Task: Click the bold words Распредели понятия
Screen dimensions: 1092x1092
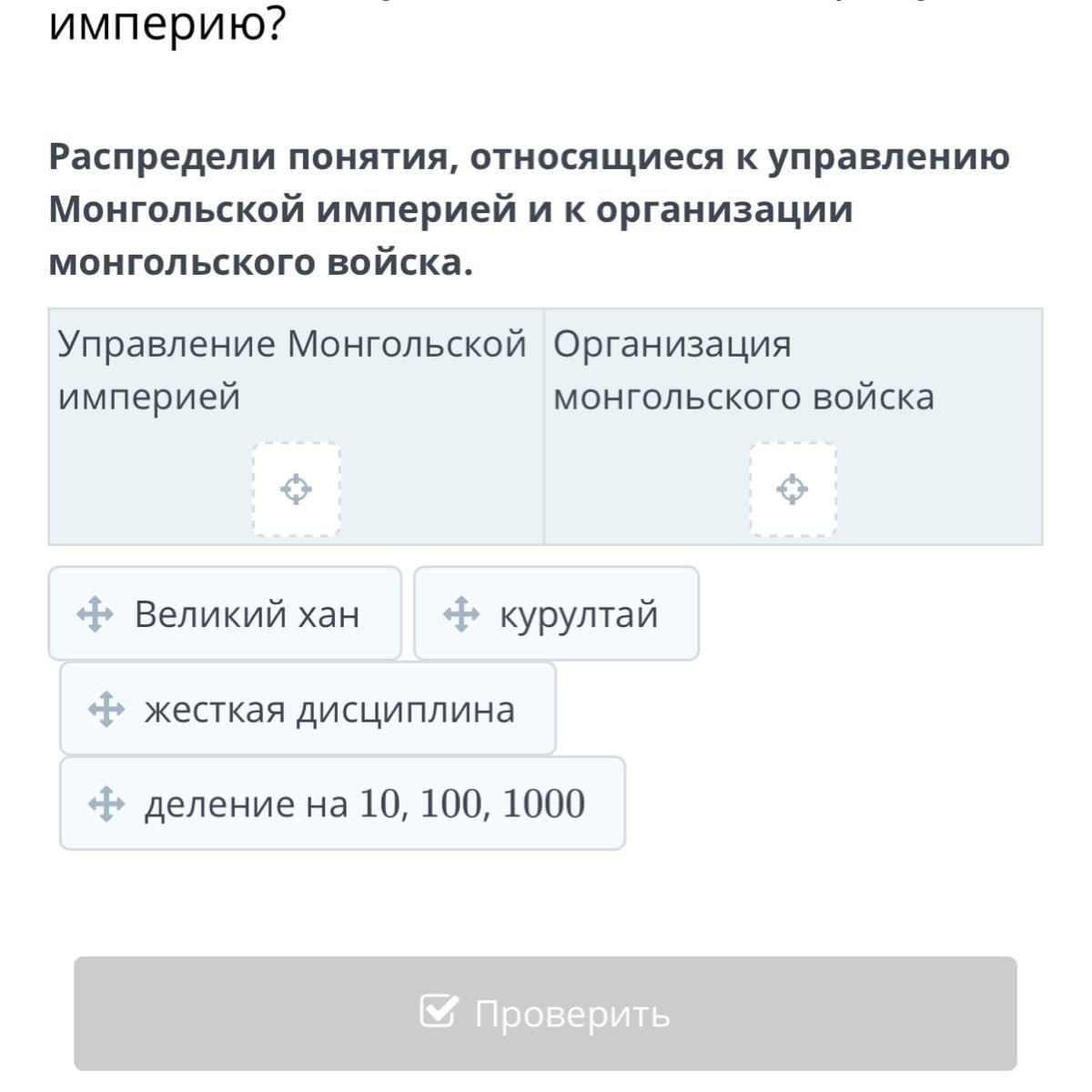Action: [251, 157]
